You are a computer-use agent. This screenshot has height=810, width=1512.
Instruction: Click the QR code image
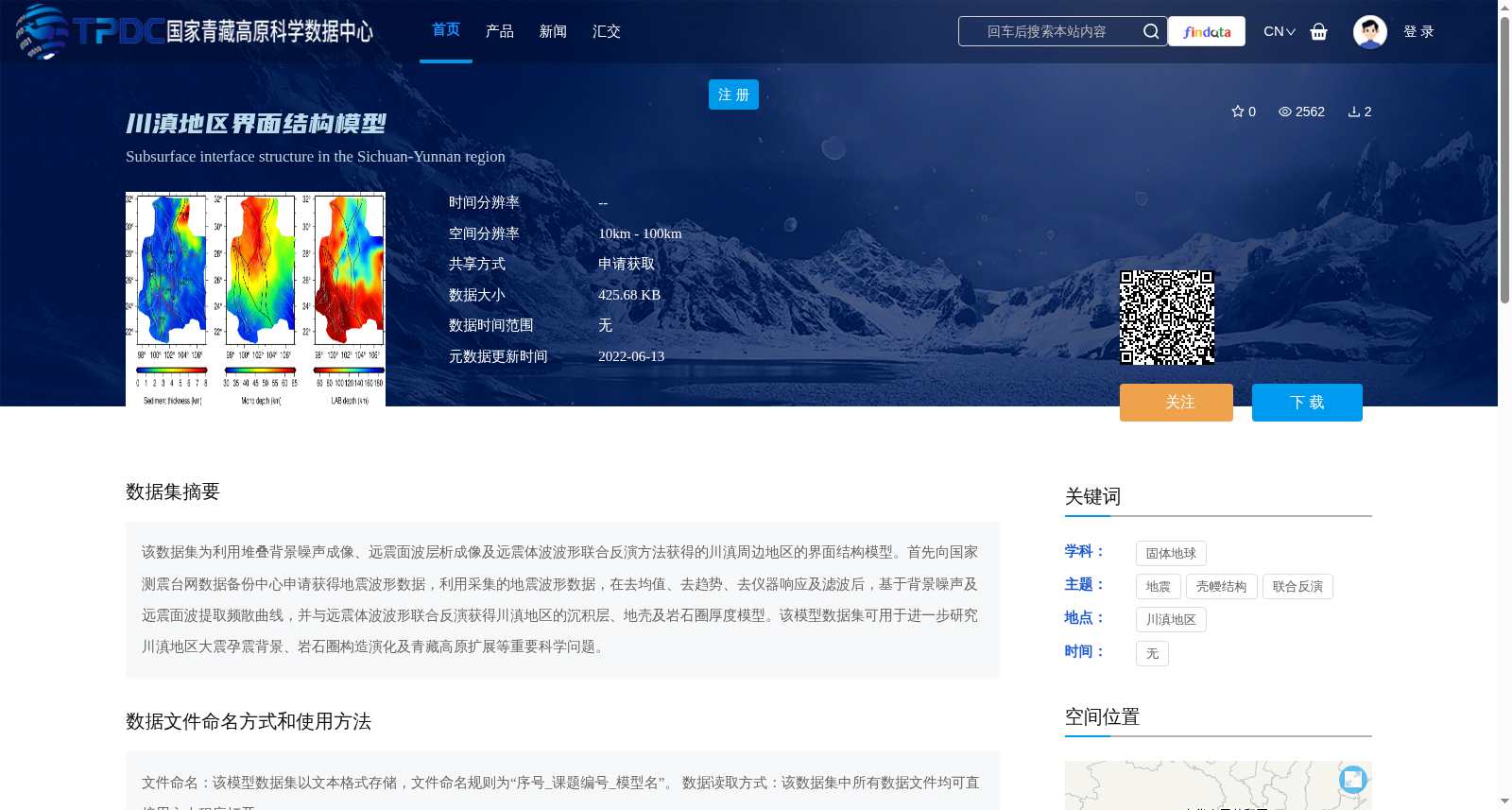click(x=1167, y=318)
